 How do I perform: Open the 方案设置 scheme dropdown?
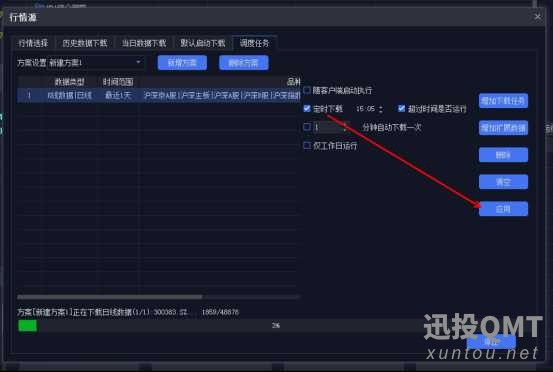click(x=80, y=63)
